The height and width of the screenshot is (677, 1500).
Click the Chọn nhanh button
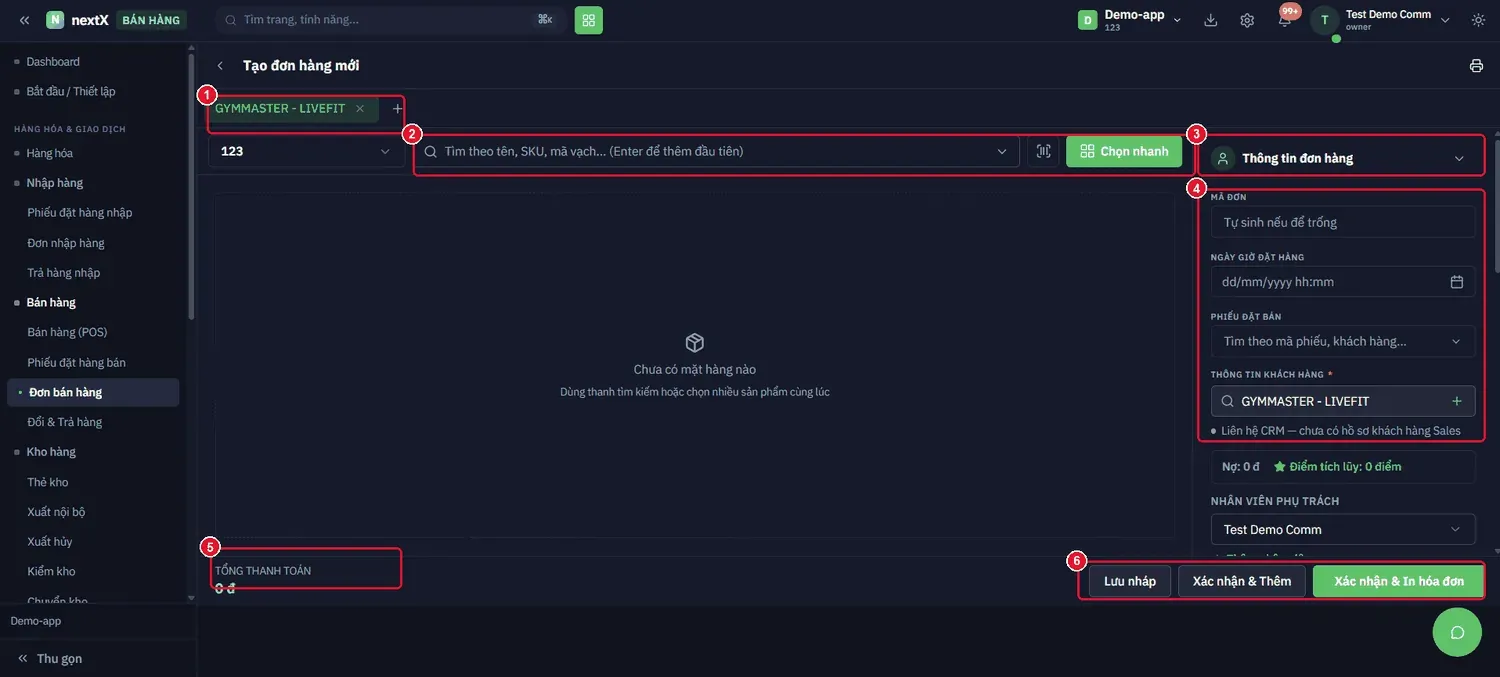click(x=1124, y=151)
